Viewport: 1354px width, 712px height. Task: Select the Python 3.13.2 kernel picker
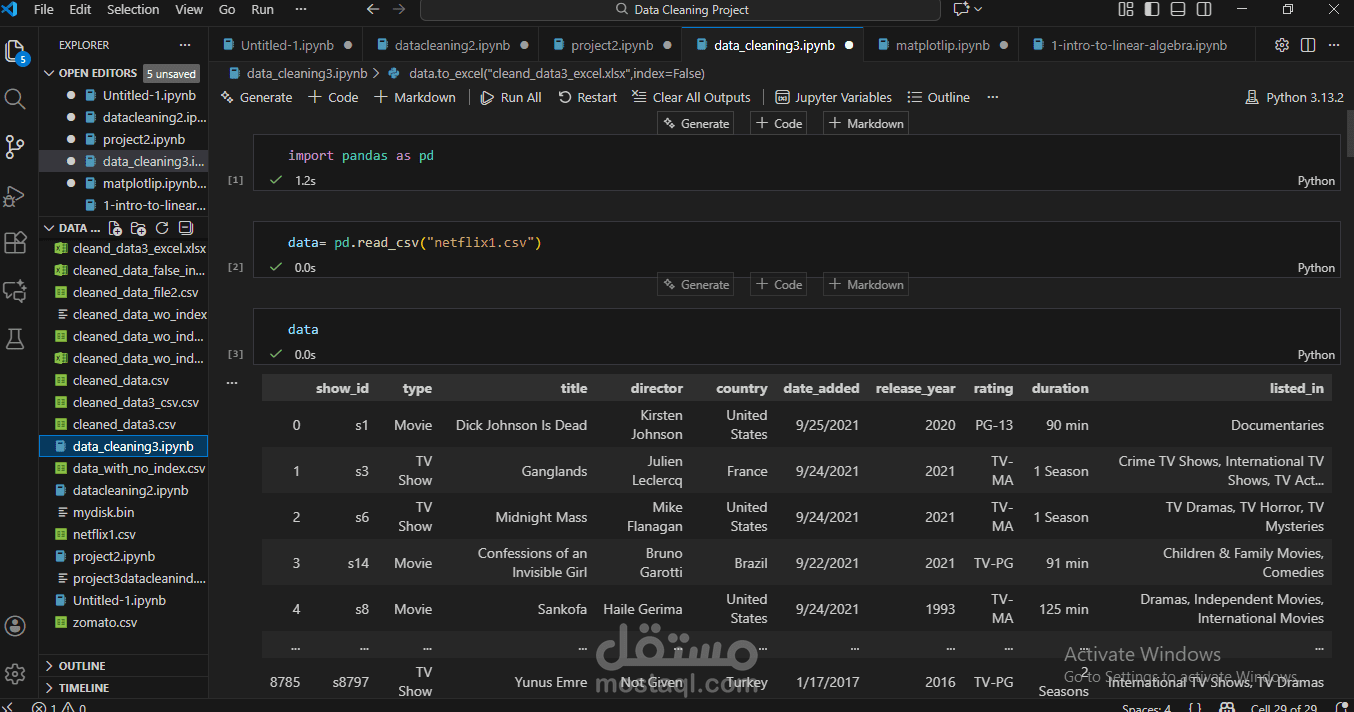pos(1294,97)
